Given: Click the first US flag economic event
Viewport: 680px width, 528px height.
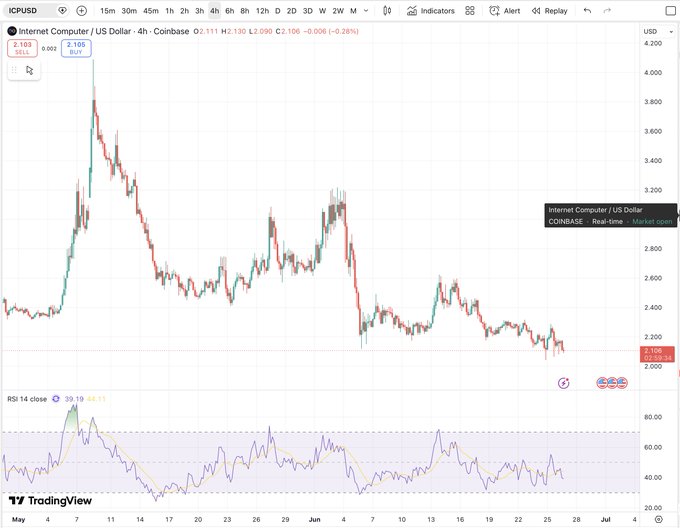Looking at the screenshot, I should [602, 383].
